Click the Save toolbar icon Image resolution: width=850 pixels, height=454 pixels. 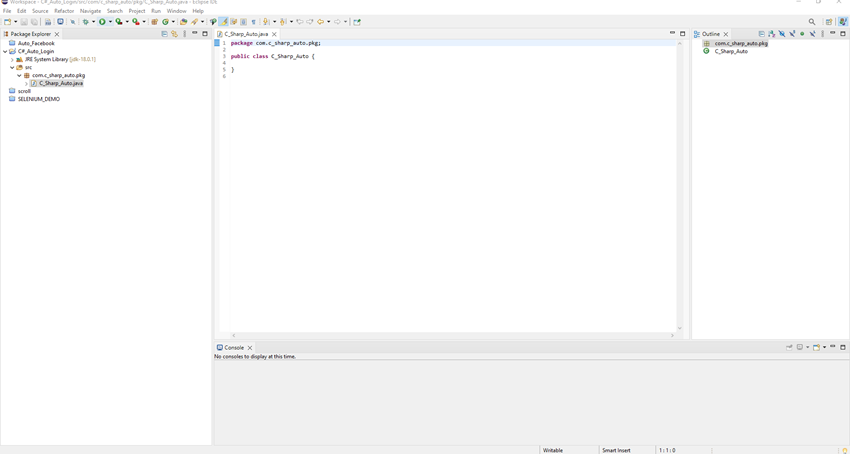24,22
